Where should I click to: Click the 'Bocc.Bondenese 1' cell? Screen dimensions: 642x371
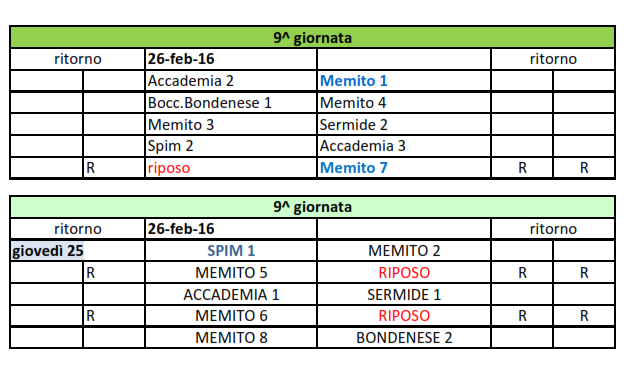click(x=231, y=103)
